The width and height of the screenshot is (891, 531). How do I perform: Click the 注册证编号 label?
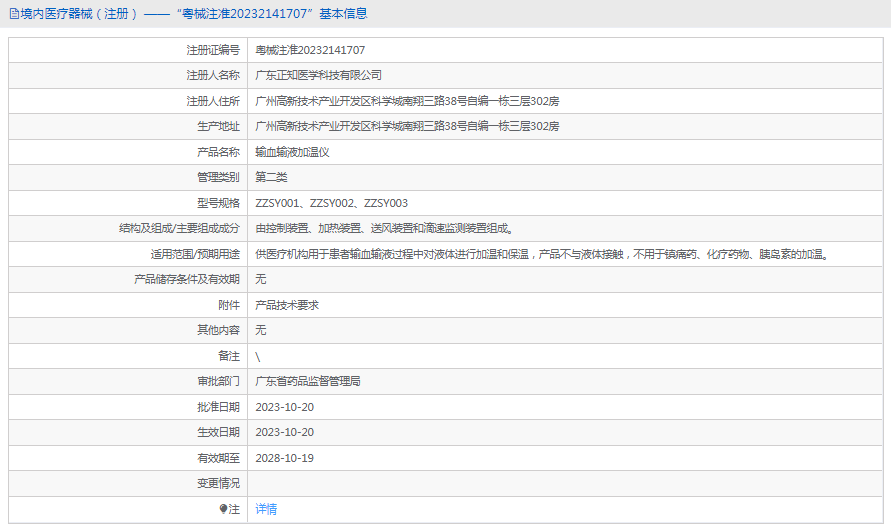click(213, 50)
